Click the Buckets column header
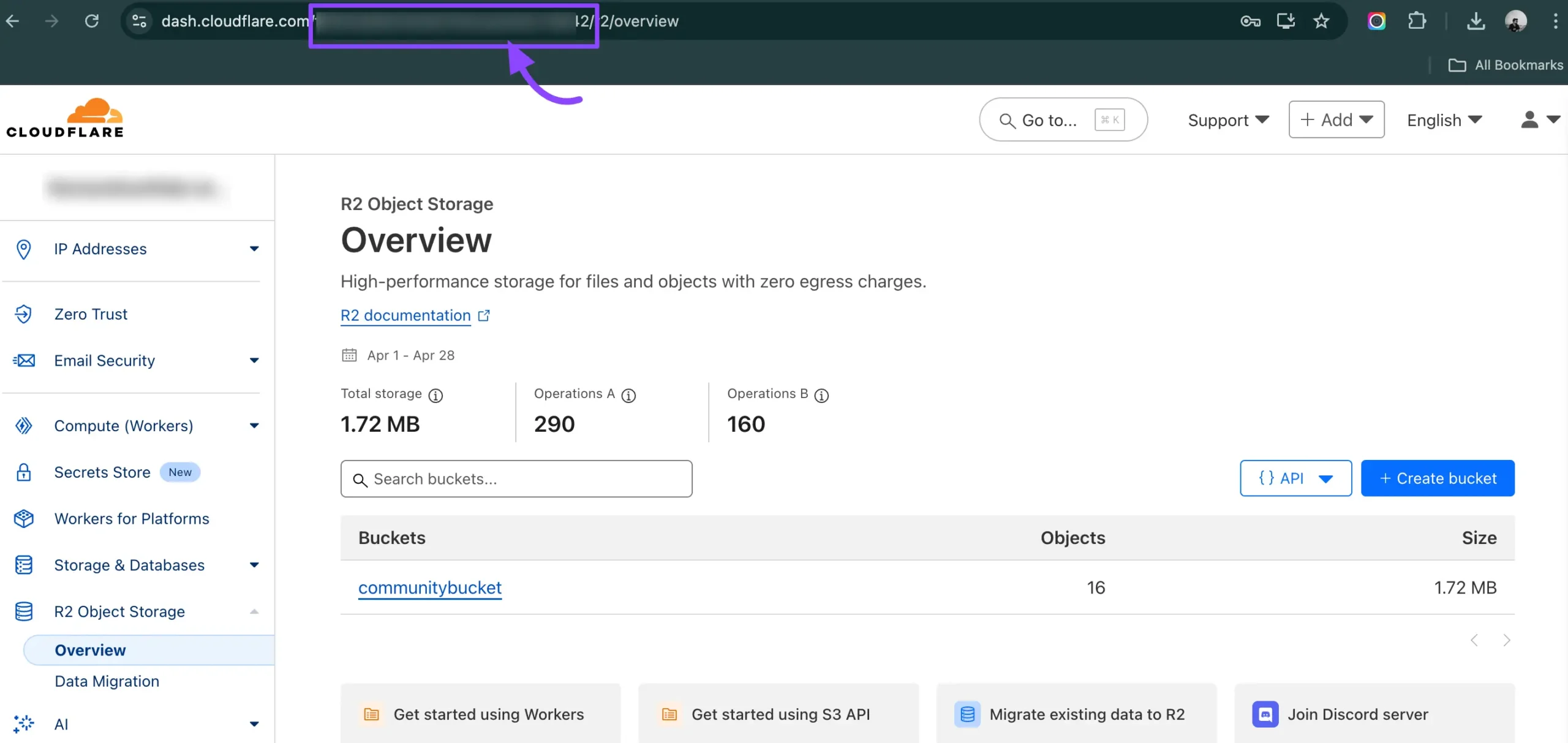 click(x=392, y=537)
